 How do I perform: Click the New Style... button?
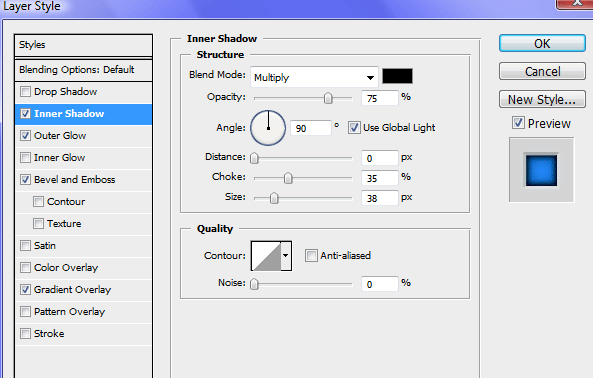point(542,99)
